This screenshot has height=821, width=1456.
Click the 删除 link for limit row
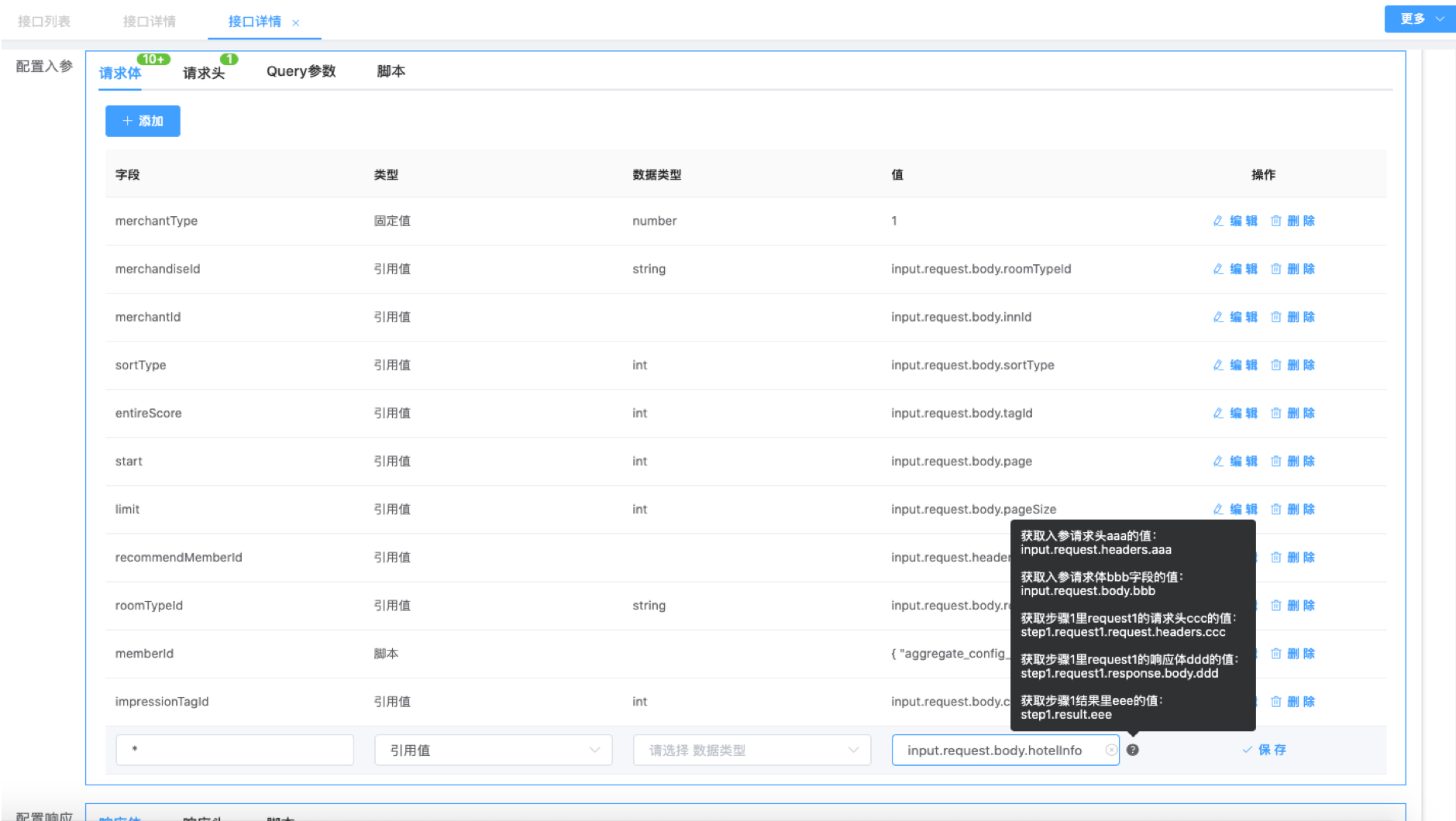pyautogui.click(x=1300, y=509)
